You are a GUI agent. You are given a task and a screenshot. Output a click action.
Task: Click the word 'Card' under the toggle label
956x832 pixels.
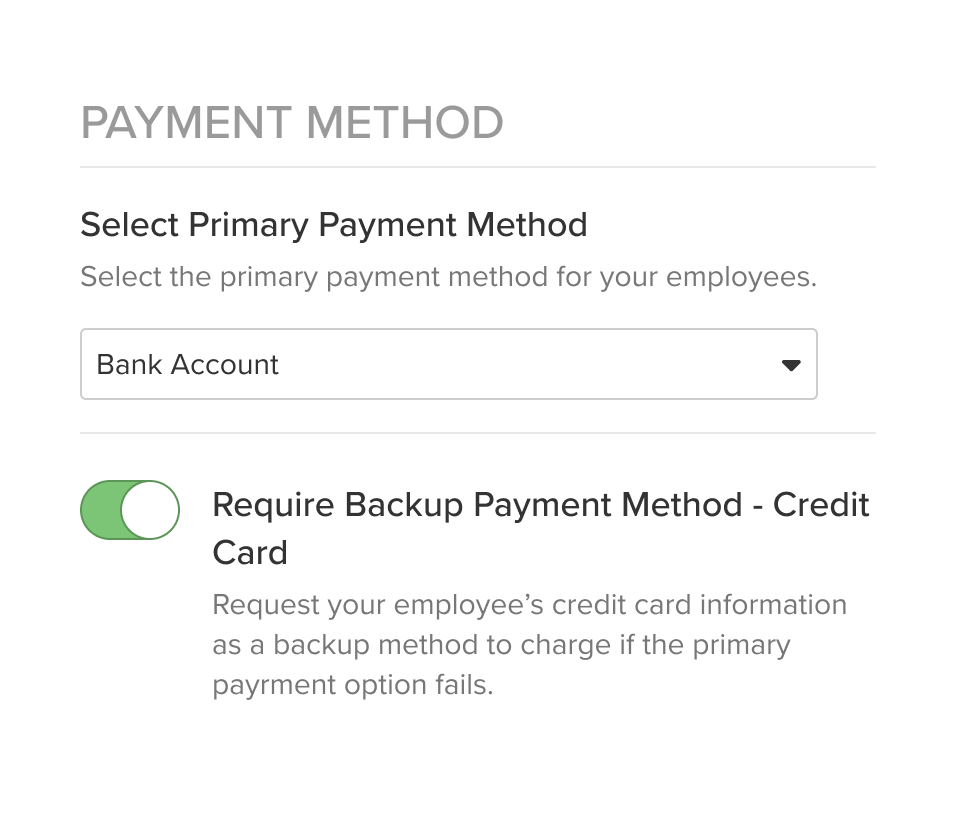(250, 553)
